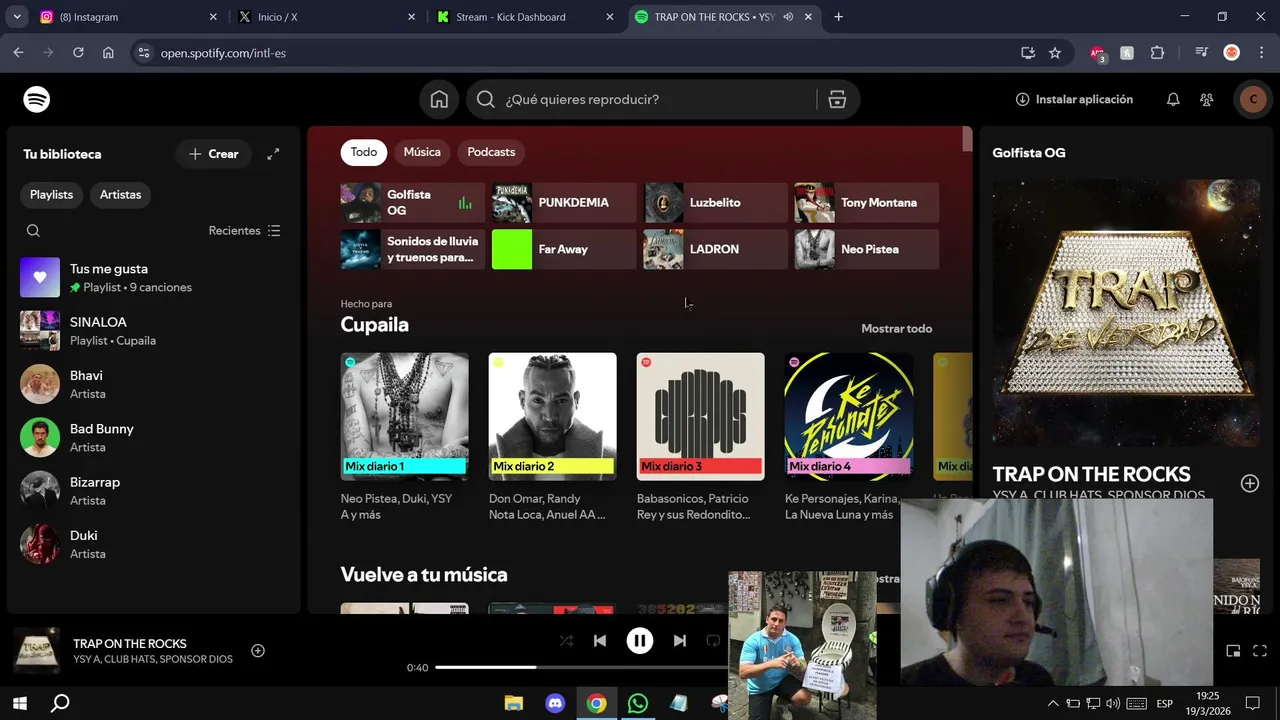The height and width of the screenshot is (720, 1280).
Task: Open Bizarrap artist in library
Action: [154, 490]
